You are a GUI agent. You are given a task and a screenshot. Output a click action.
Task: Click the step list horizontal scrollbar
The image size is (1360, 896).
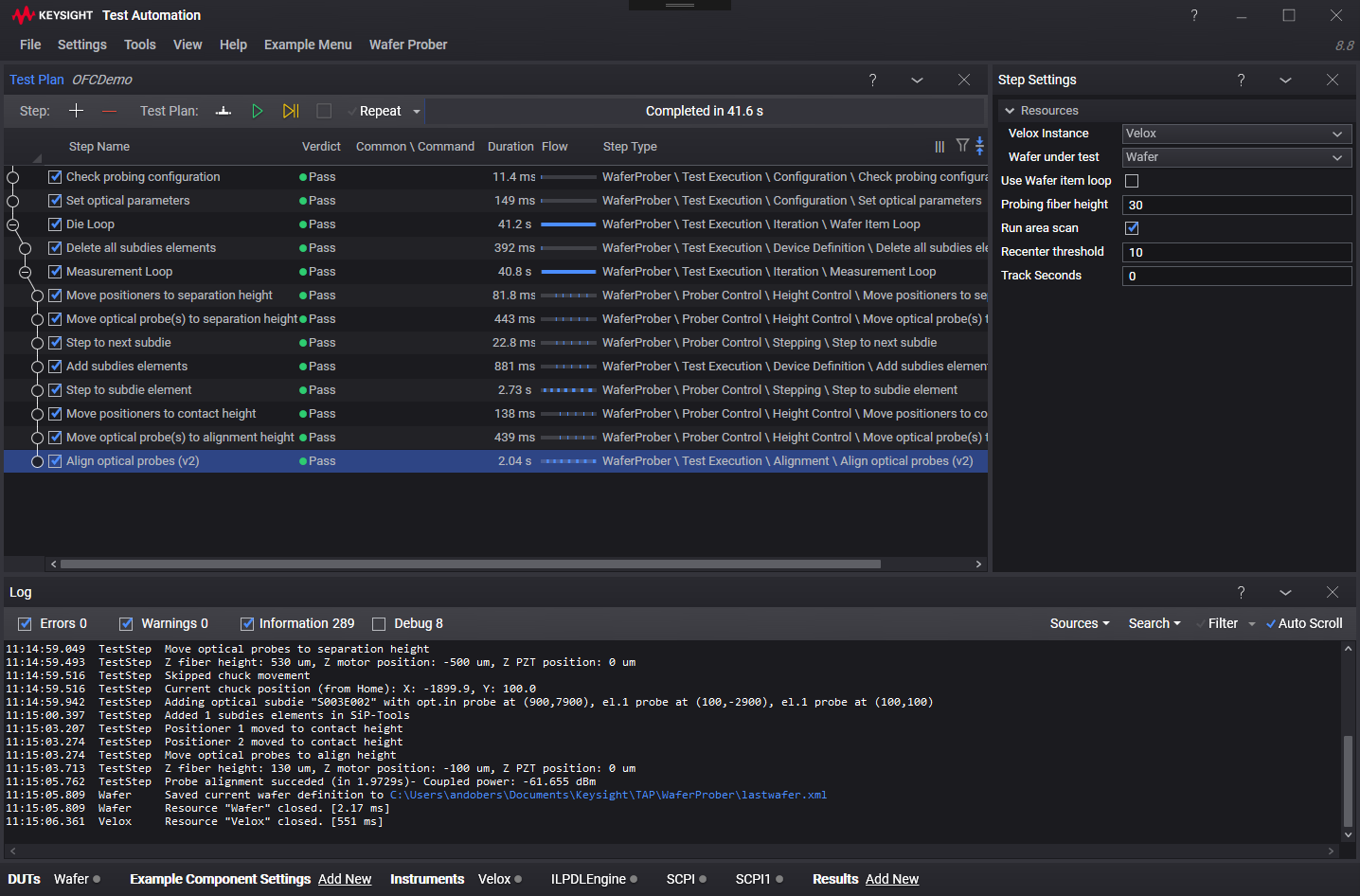point(471,564)
